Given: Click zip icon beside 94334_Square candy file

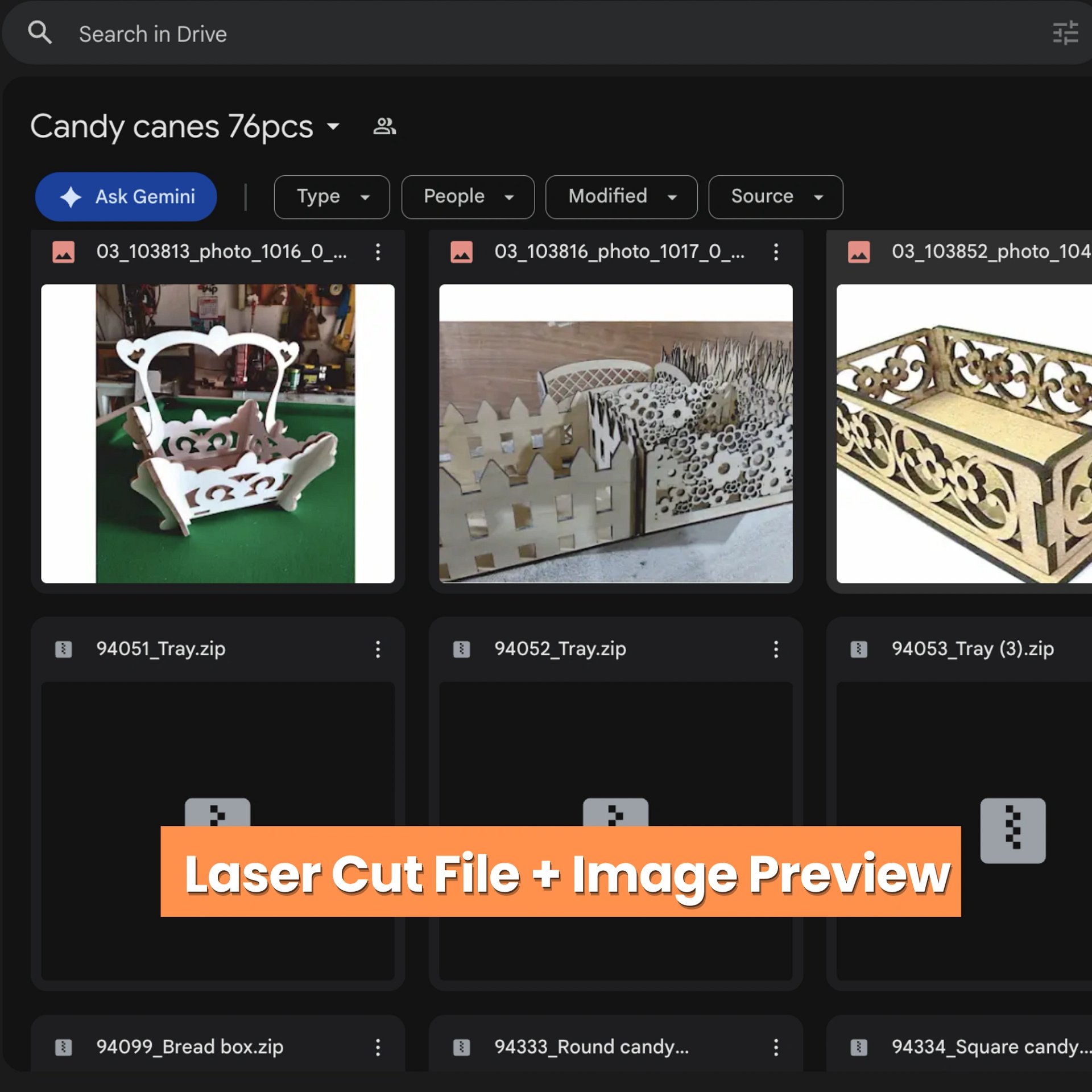Looking at the screenshot, I should 859,1047.
